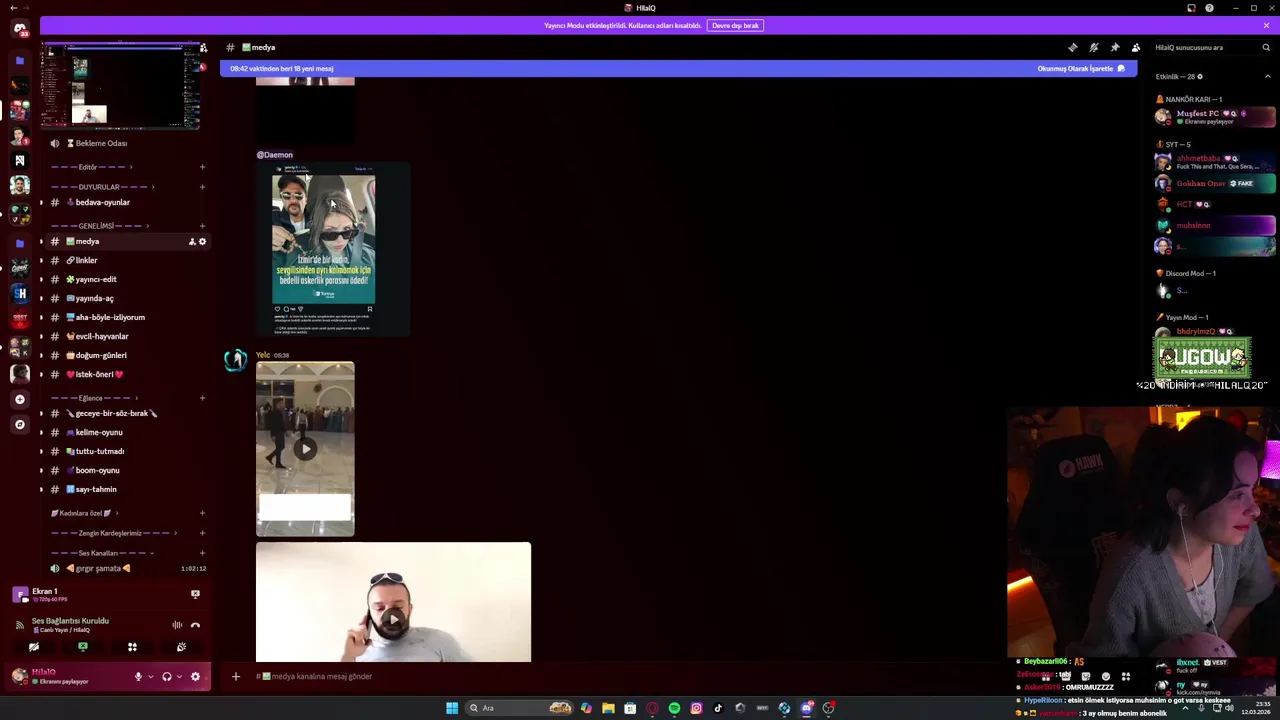Collapse the 'Etkinlik — 28' section chevron
Image resolution: width=1280 pixels, height=720 pixels.
(x=1268, y=76)
